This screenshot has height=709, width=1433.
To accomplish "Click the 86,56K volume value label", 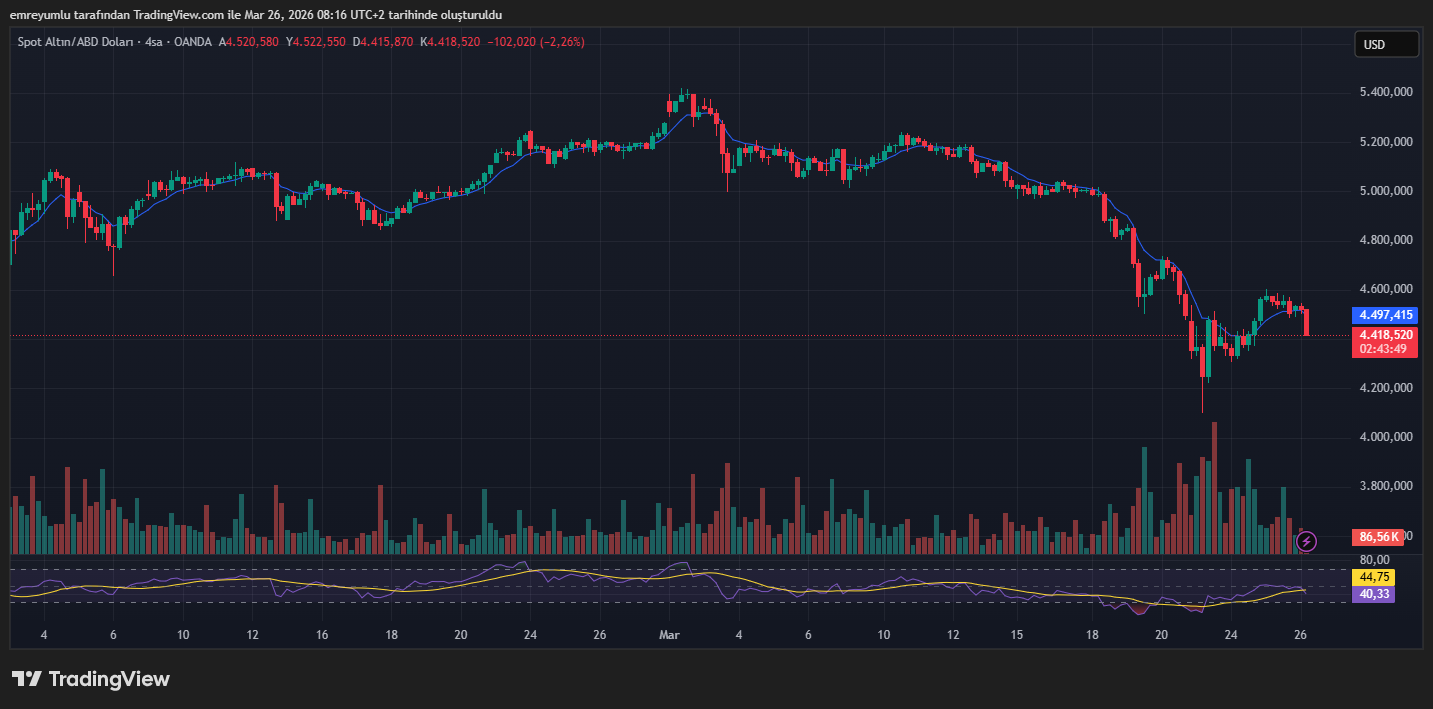I will (x=1379, y=537).
